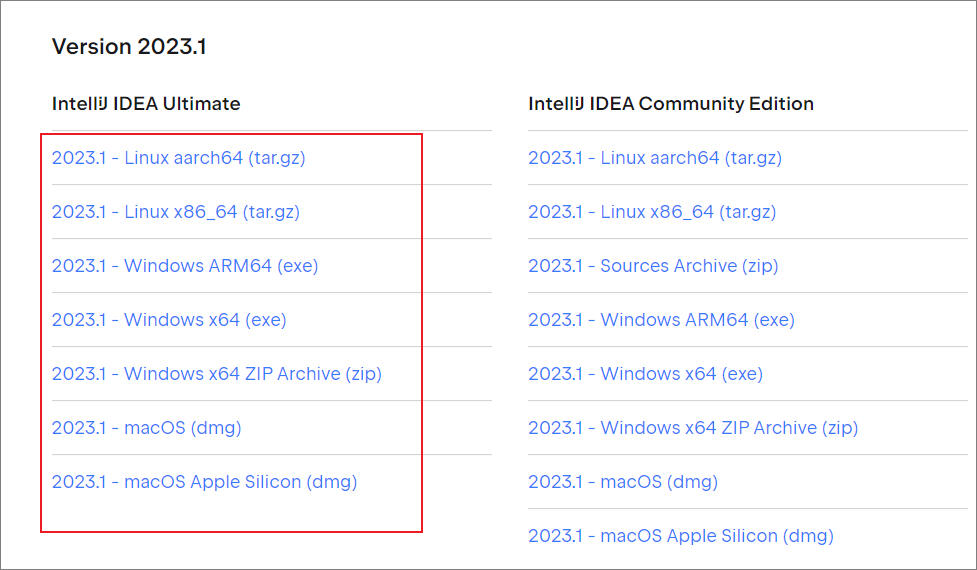The image size is (977, 570).
Task: Open Community 2023.1 macOS dmg link
Action: coord(622,482)
